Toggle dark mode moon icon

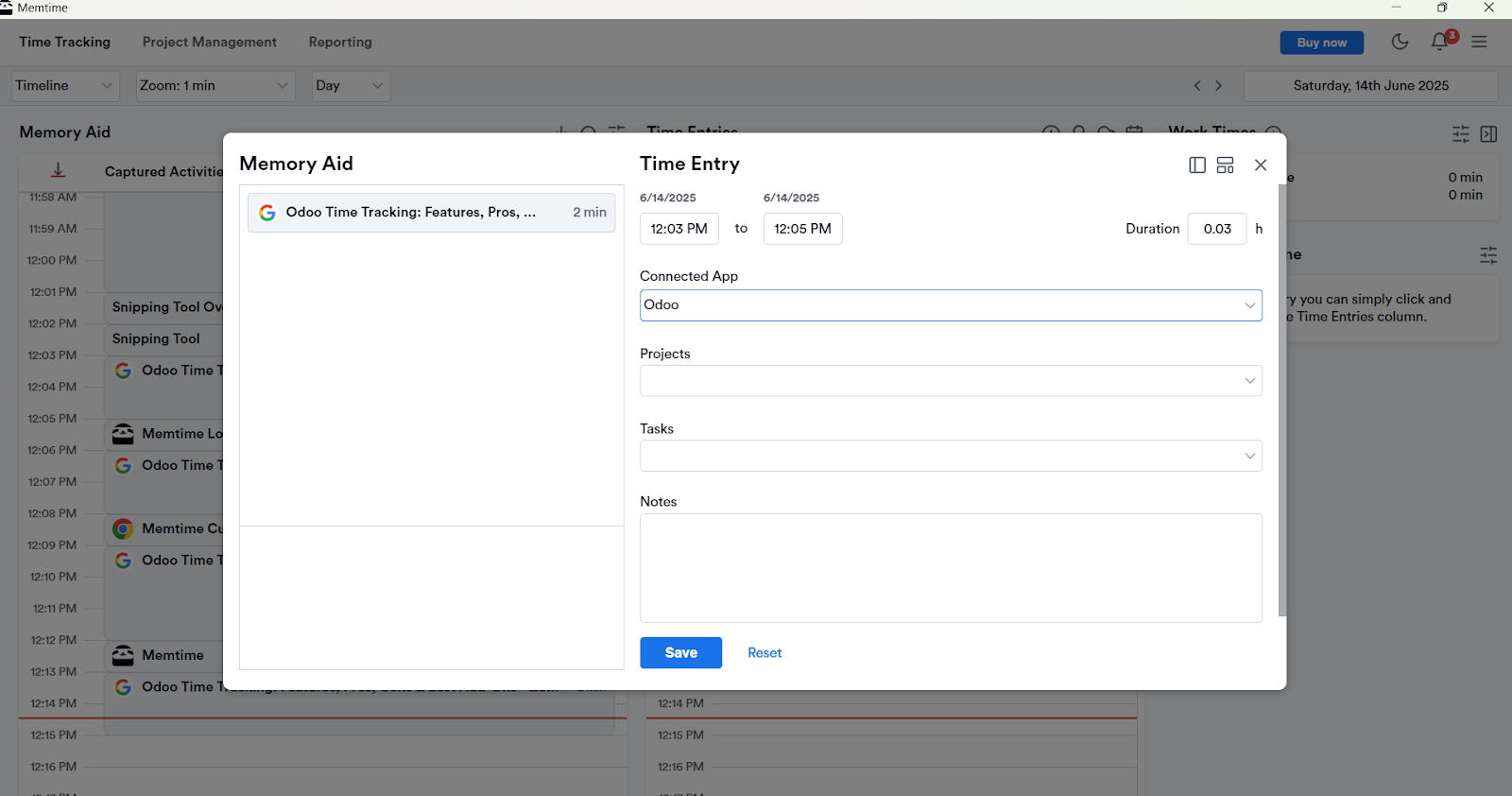point(1400,42)
